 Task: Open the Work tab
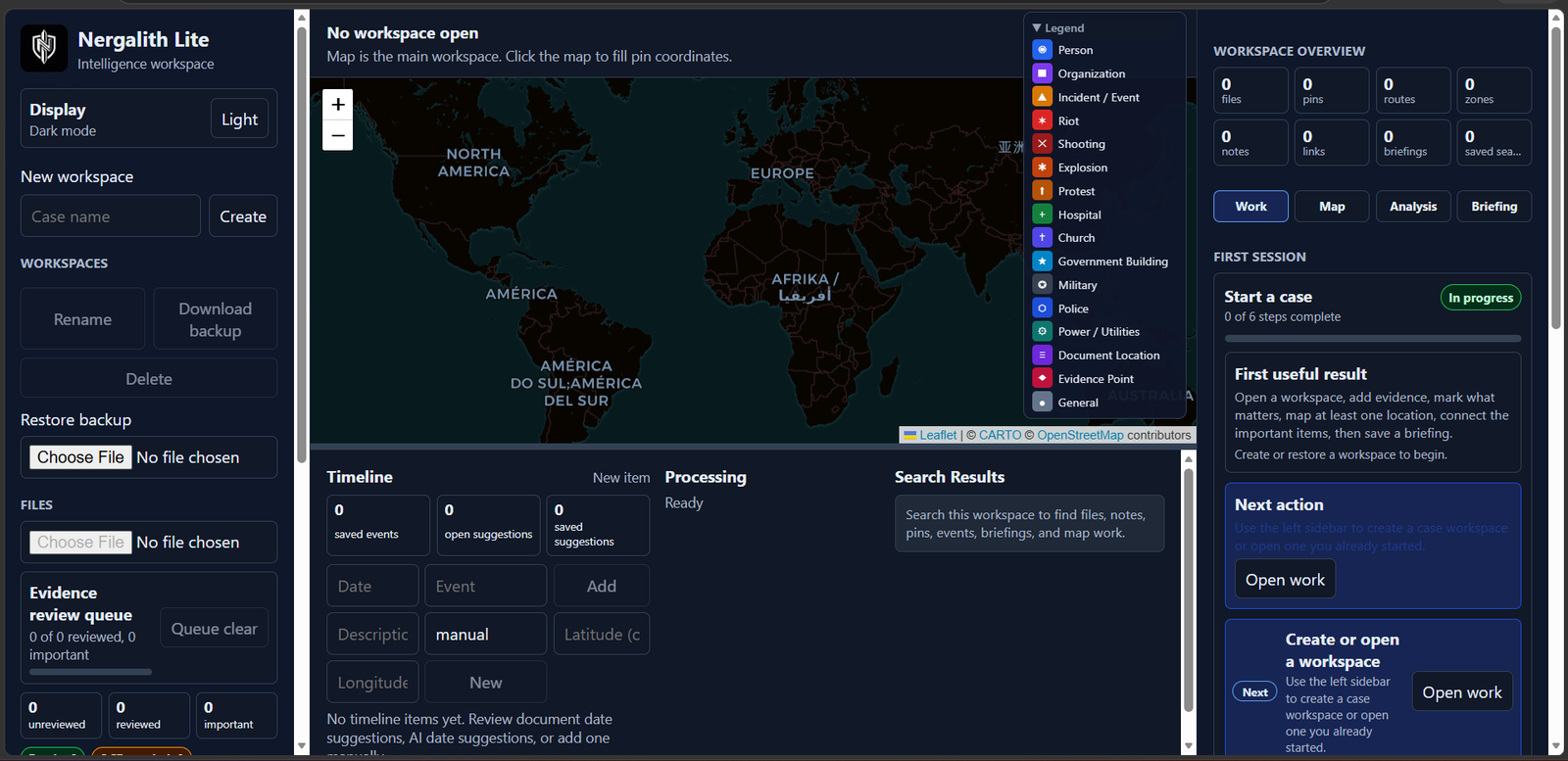pyautogui.click(x=1250, y=207)
